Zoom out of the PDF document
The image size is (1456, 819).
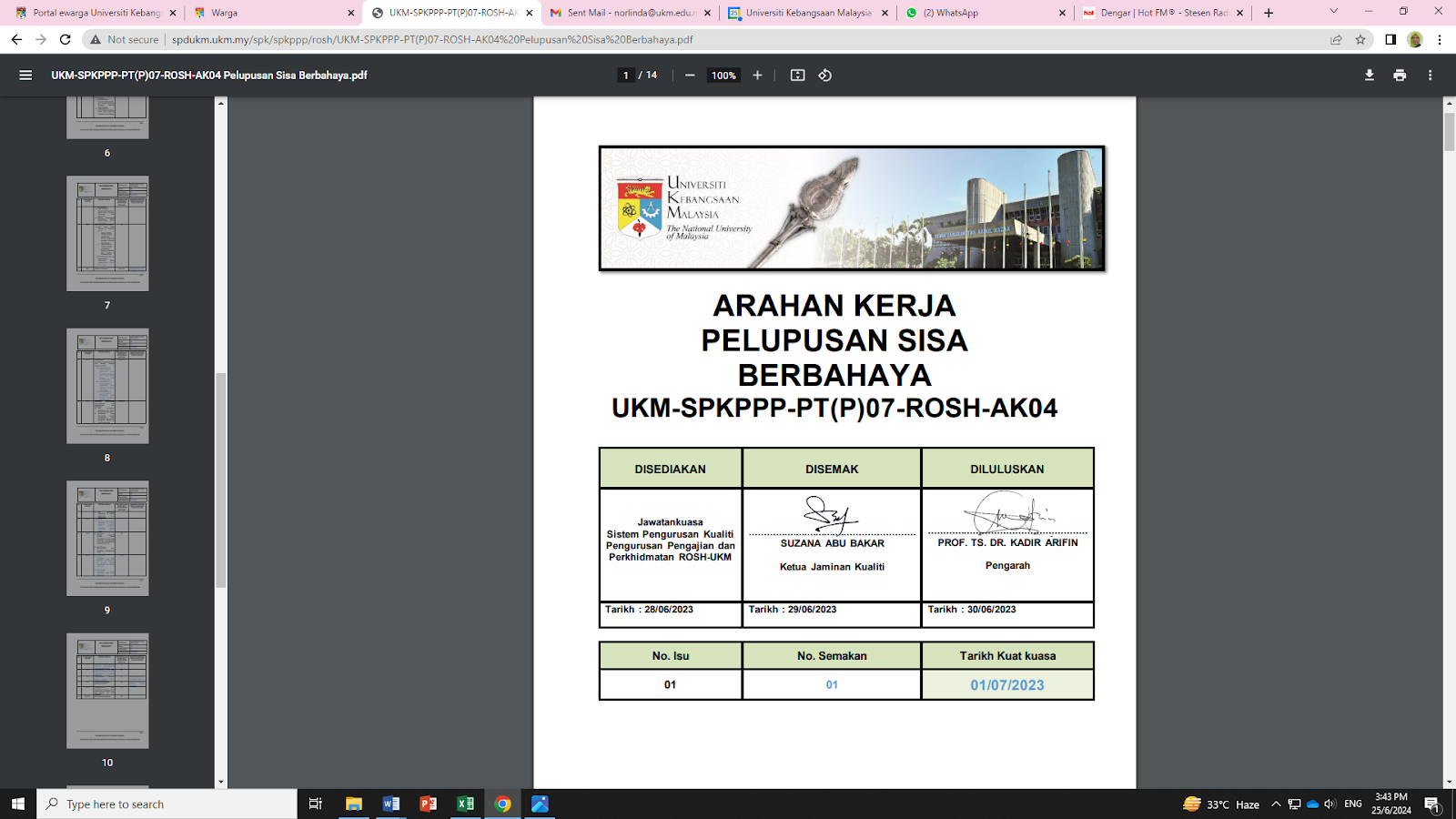coord(690,76)
